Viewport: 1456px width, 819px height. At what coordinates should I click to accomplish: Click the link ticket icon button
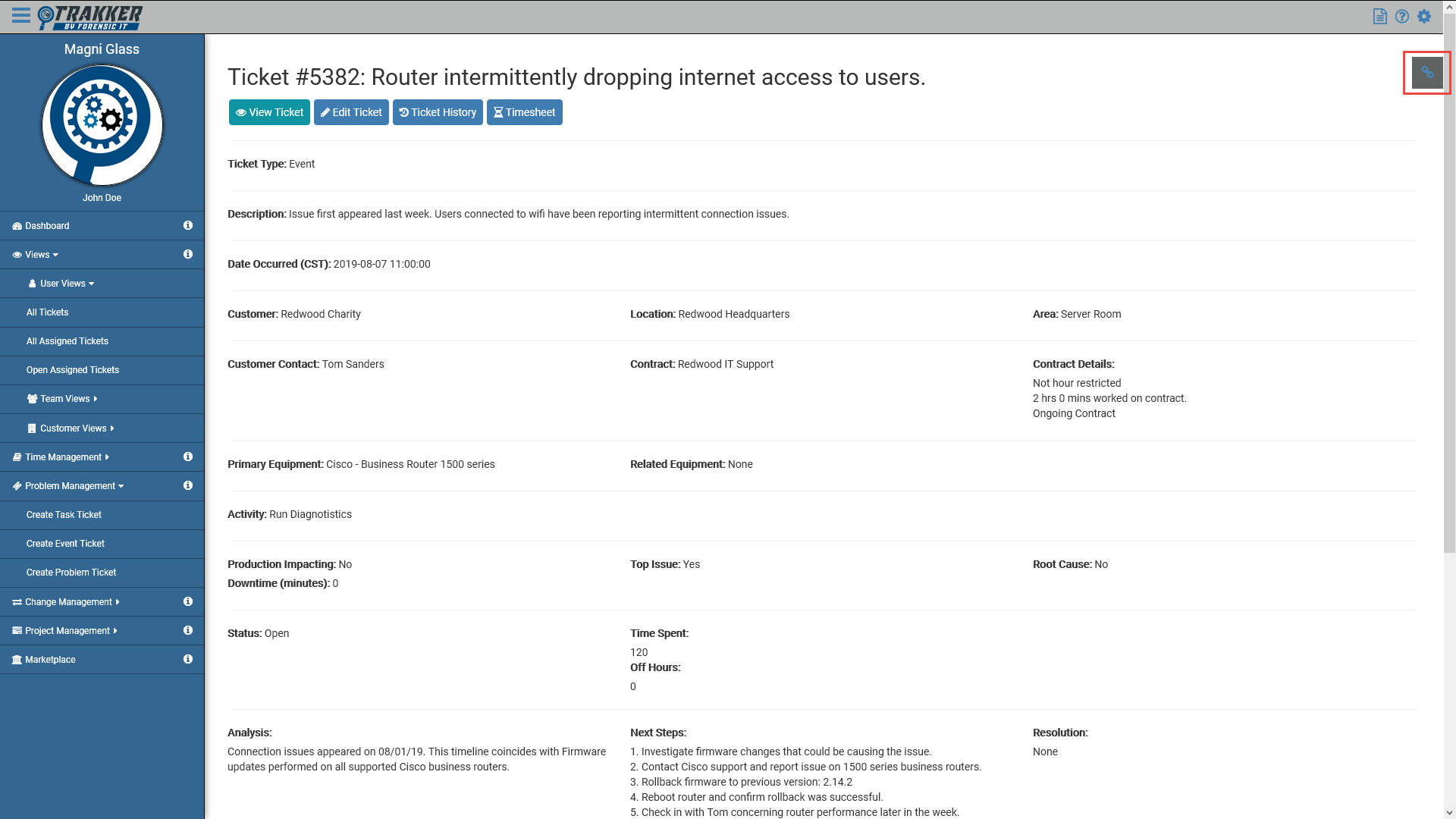(1426, 73)
